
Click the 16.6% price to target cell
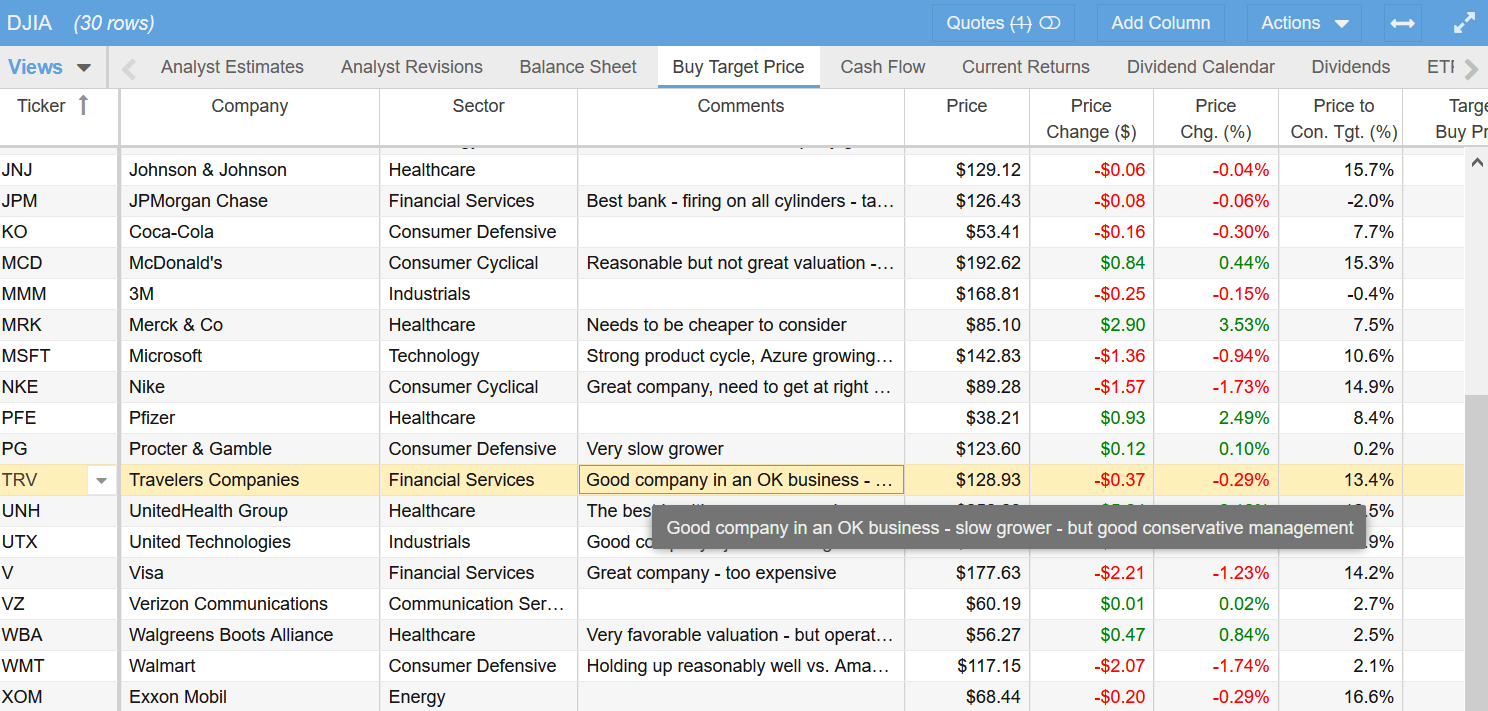[1341, 697]
